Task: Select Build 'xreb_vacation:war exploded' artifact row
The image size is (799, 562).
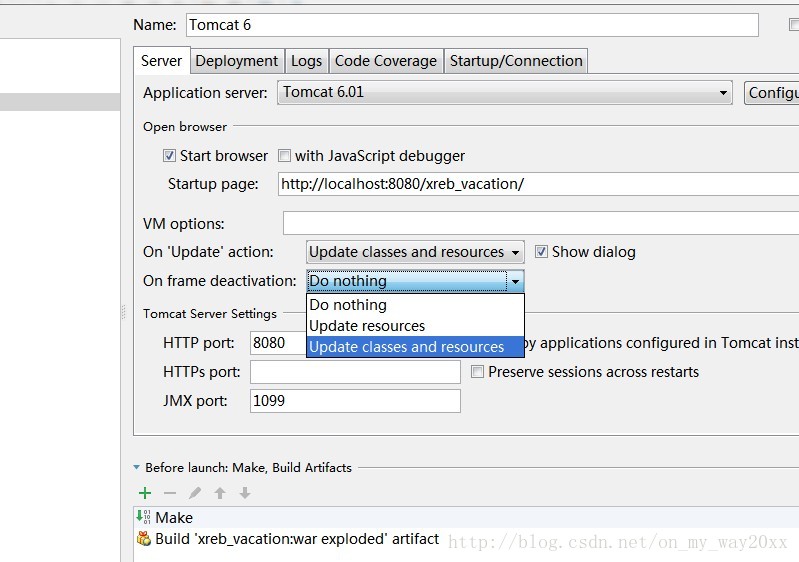Action: click(x=466, y=539)
